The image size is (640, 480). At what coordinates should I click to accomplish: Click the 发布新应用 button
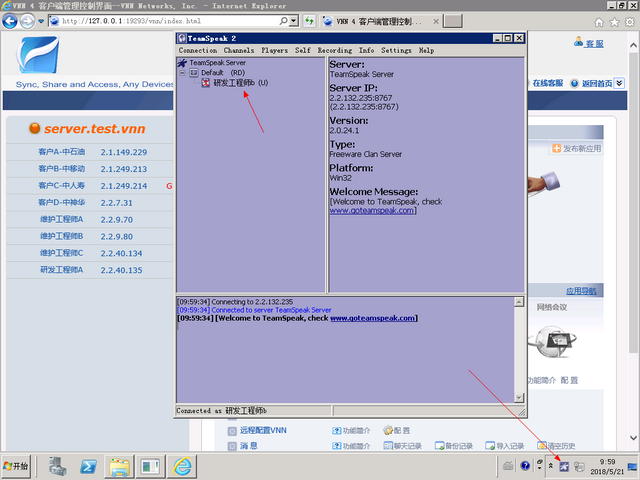pyautogui.click(x=577, y=149)
